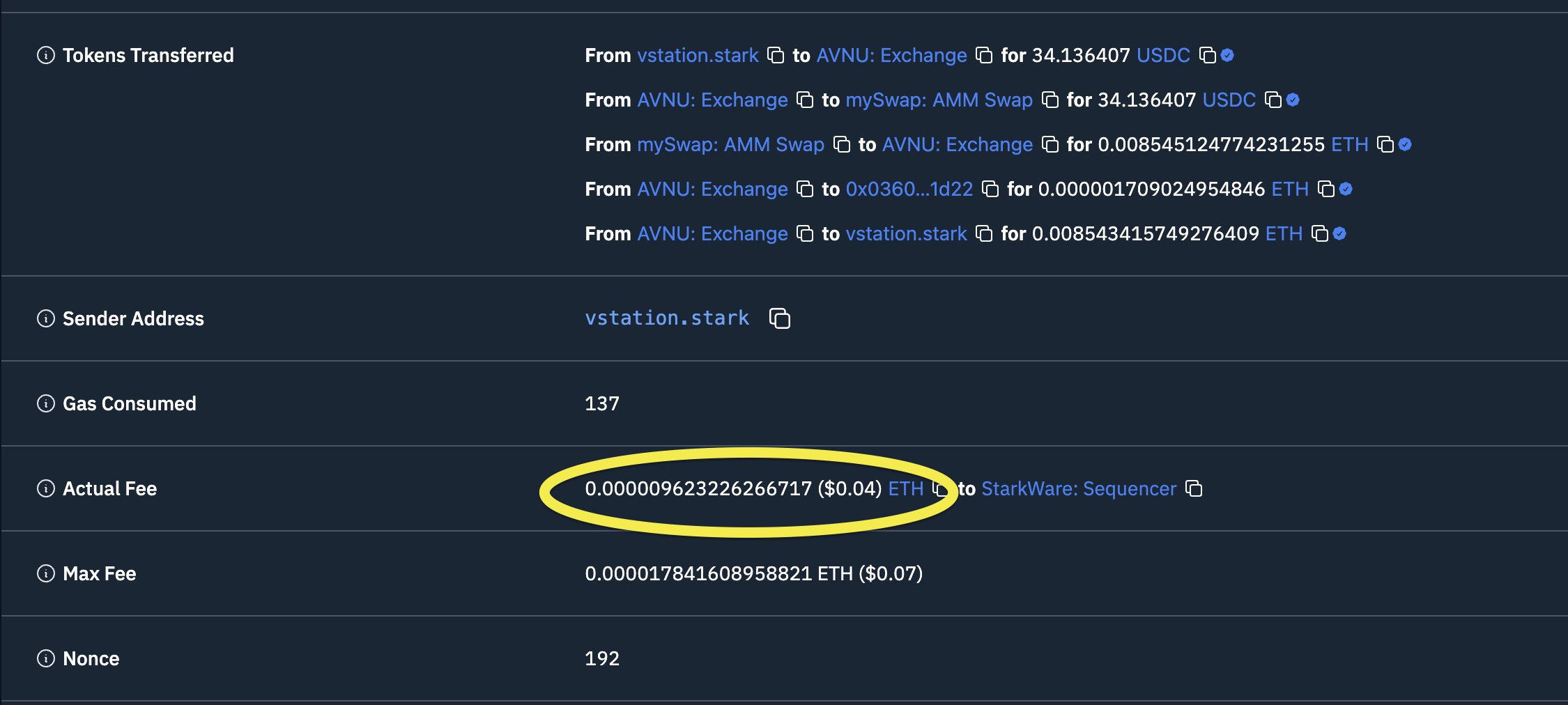Open the vstation.stark sender link
1568x705 pixels.
tap(666, 318)
